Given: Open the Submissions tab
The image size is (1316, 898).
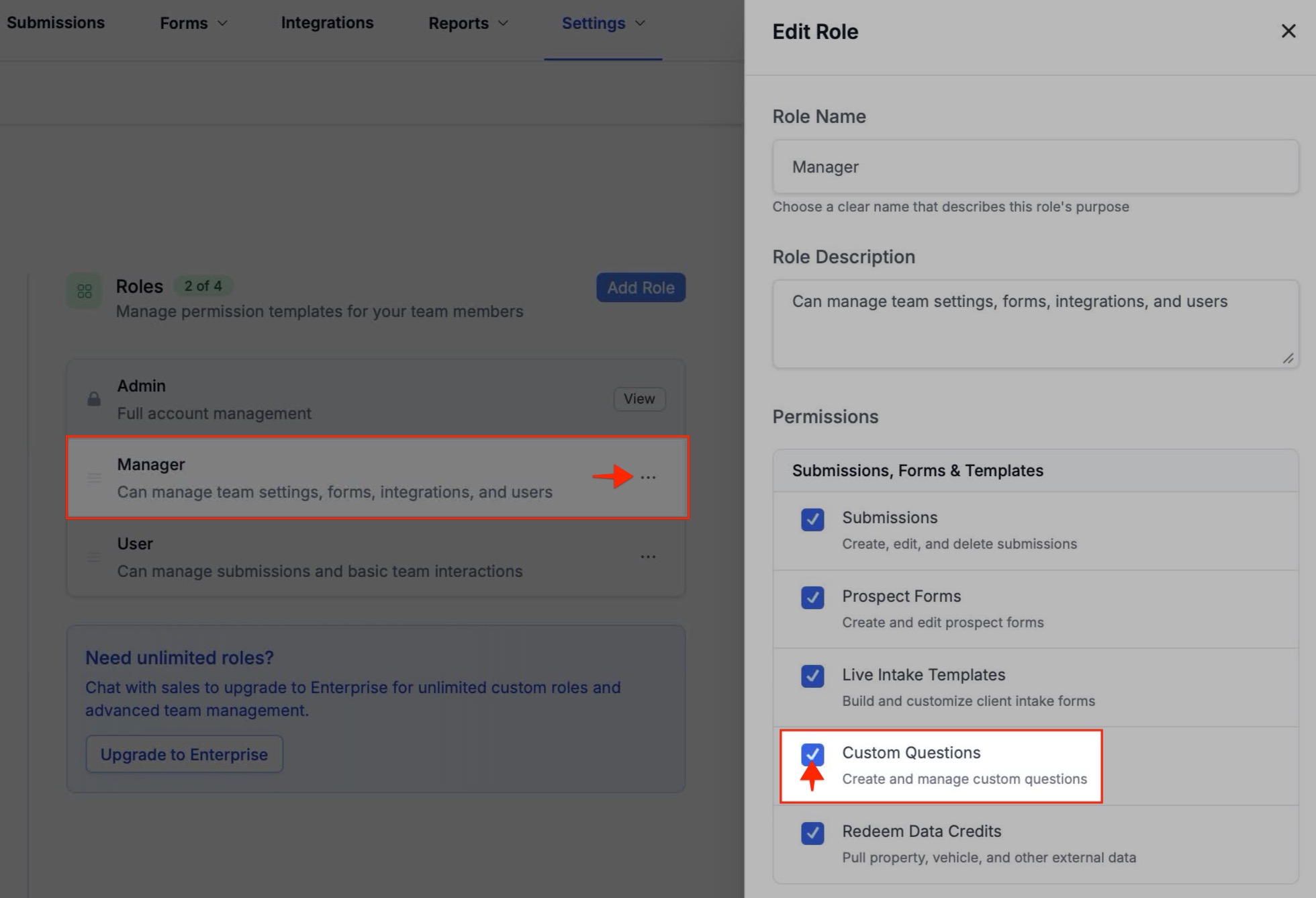Looking at the screenshot, I should point(56,23).
